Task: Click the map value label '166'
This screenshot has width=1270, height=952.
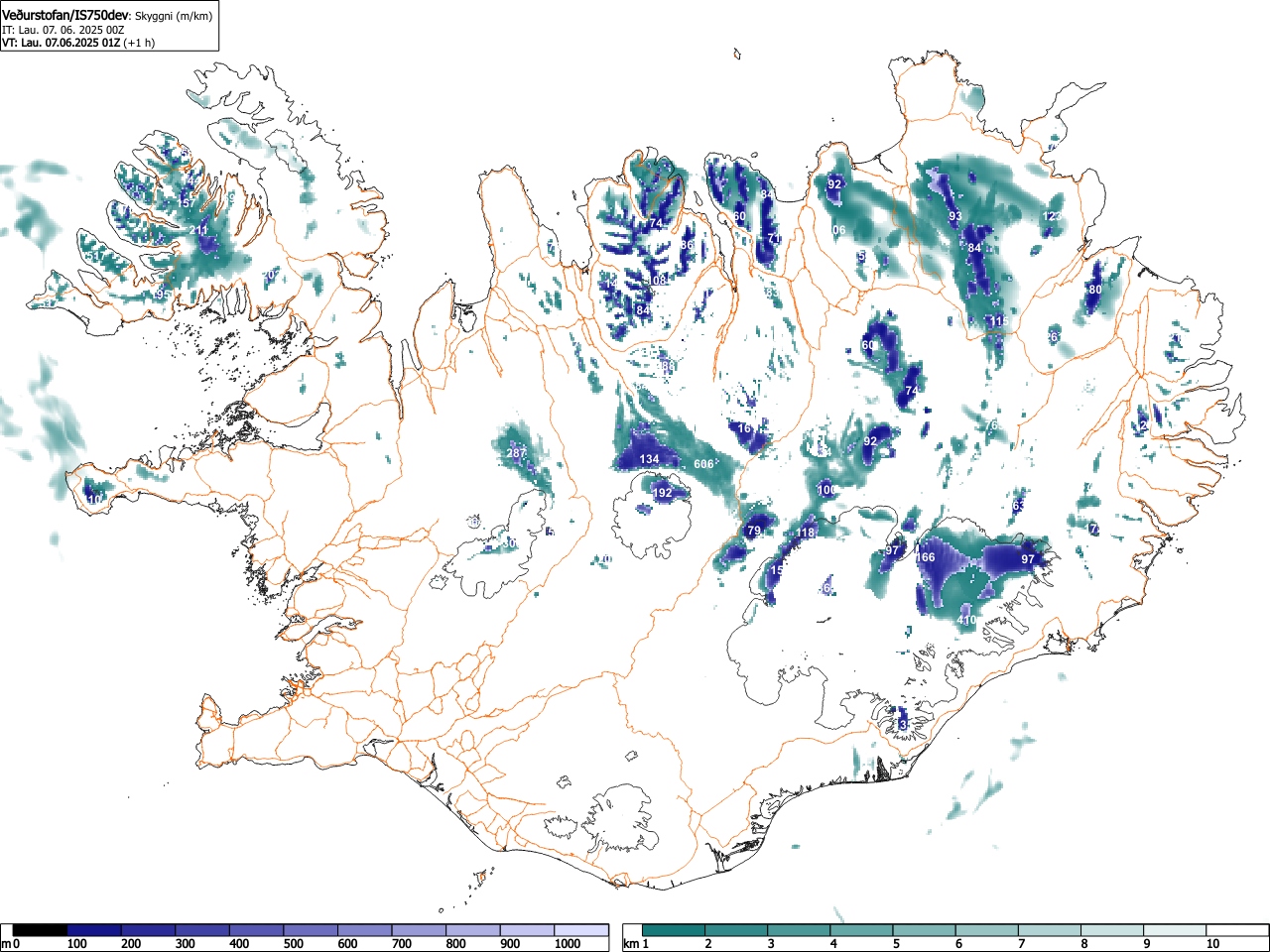Action: [x=926, y=557]
